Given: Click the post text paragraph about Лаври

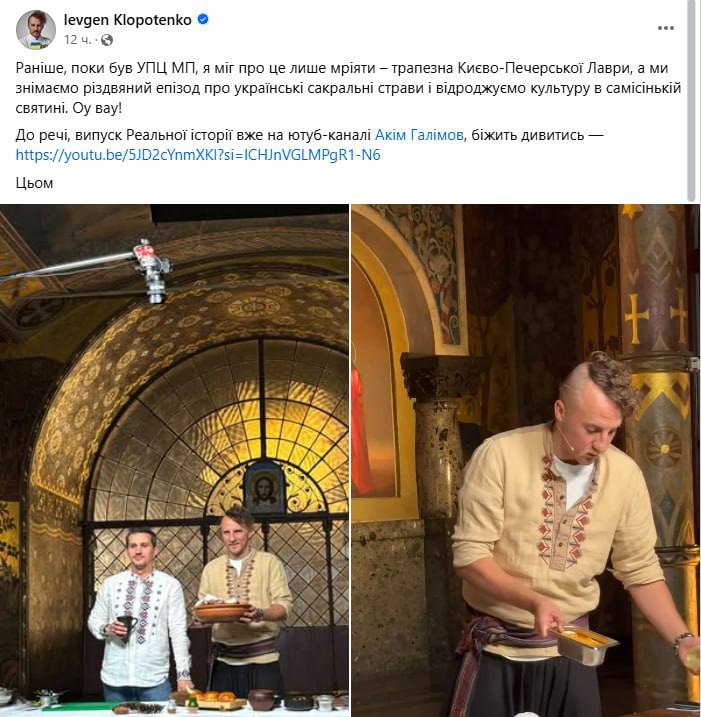Looking at the screenshot, I should (348, 88).
